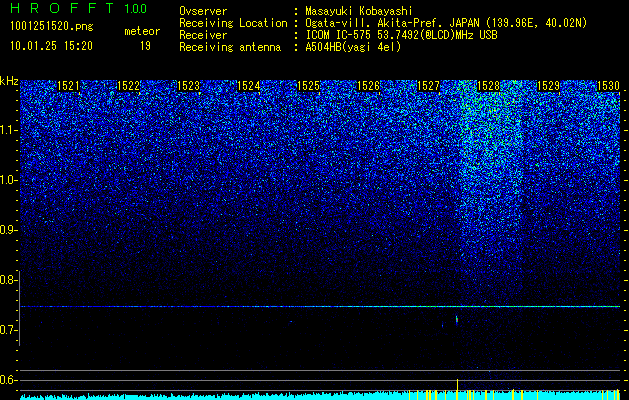Click the 1528 time marker
The image size is (629, 400).
(x=488, y=86)
